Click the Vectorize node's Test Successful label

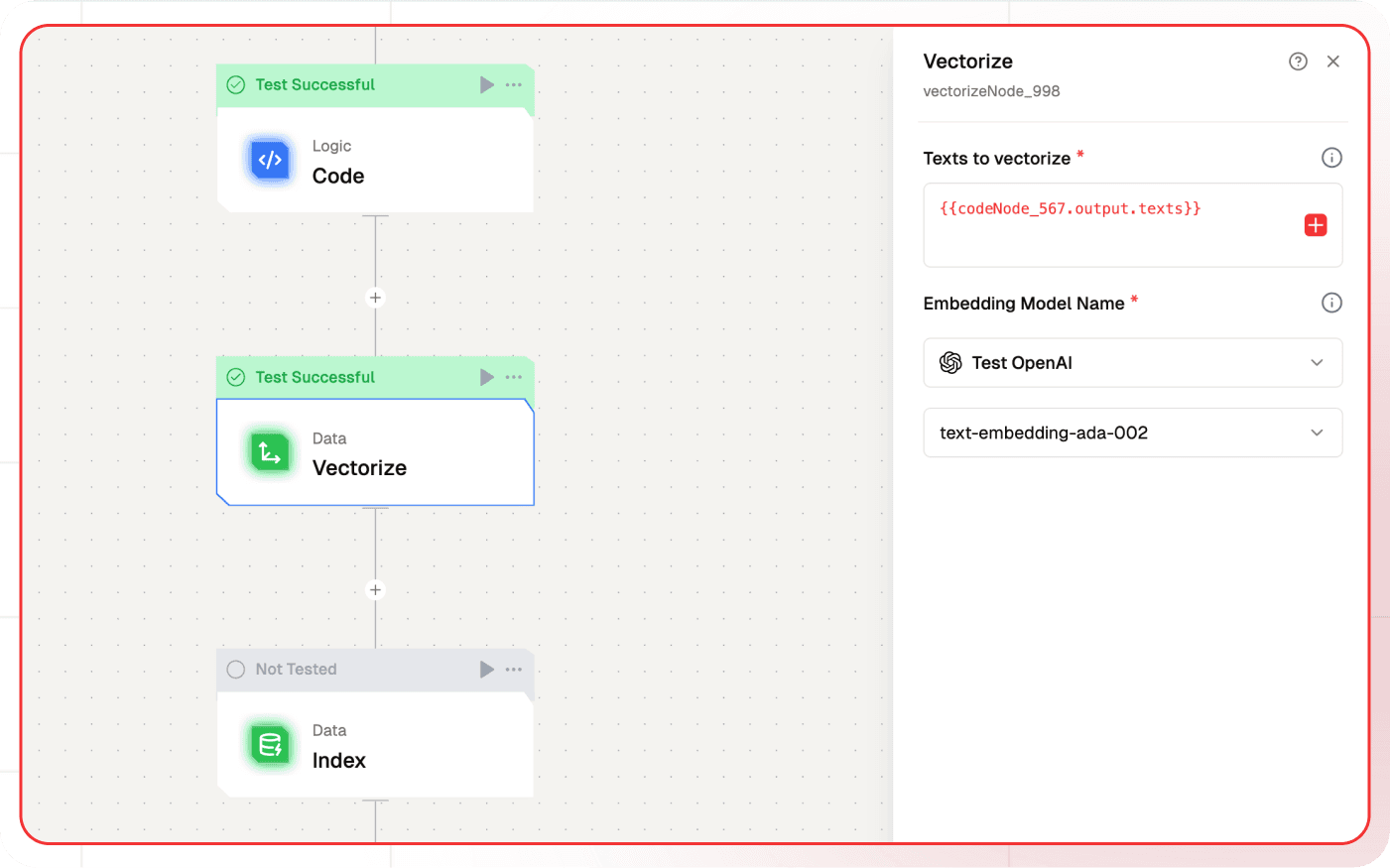pyautogui.click(x=315, y=377)
